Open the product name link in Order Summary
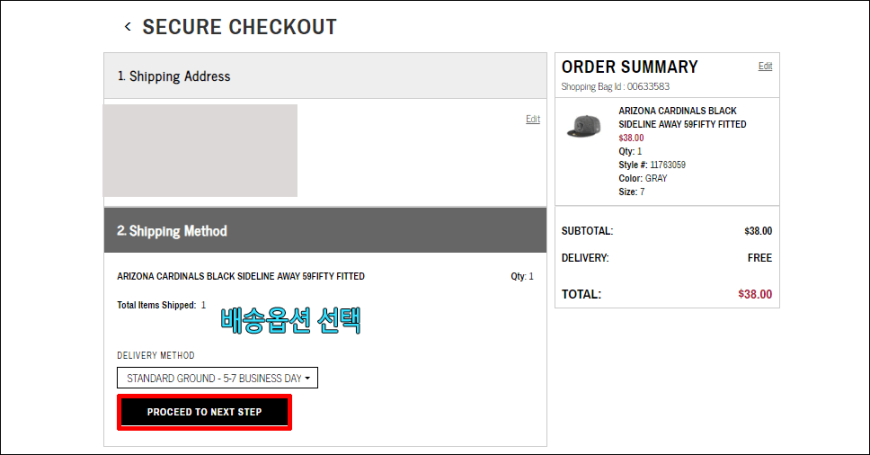This screenshot has width=870, height=455. (x=682, y=117)
